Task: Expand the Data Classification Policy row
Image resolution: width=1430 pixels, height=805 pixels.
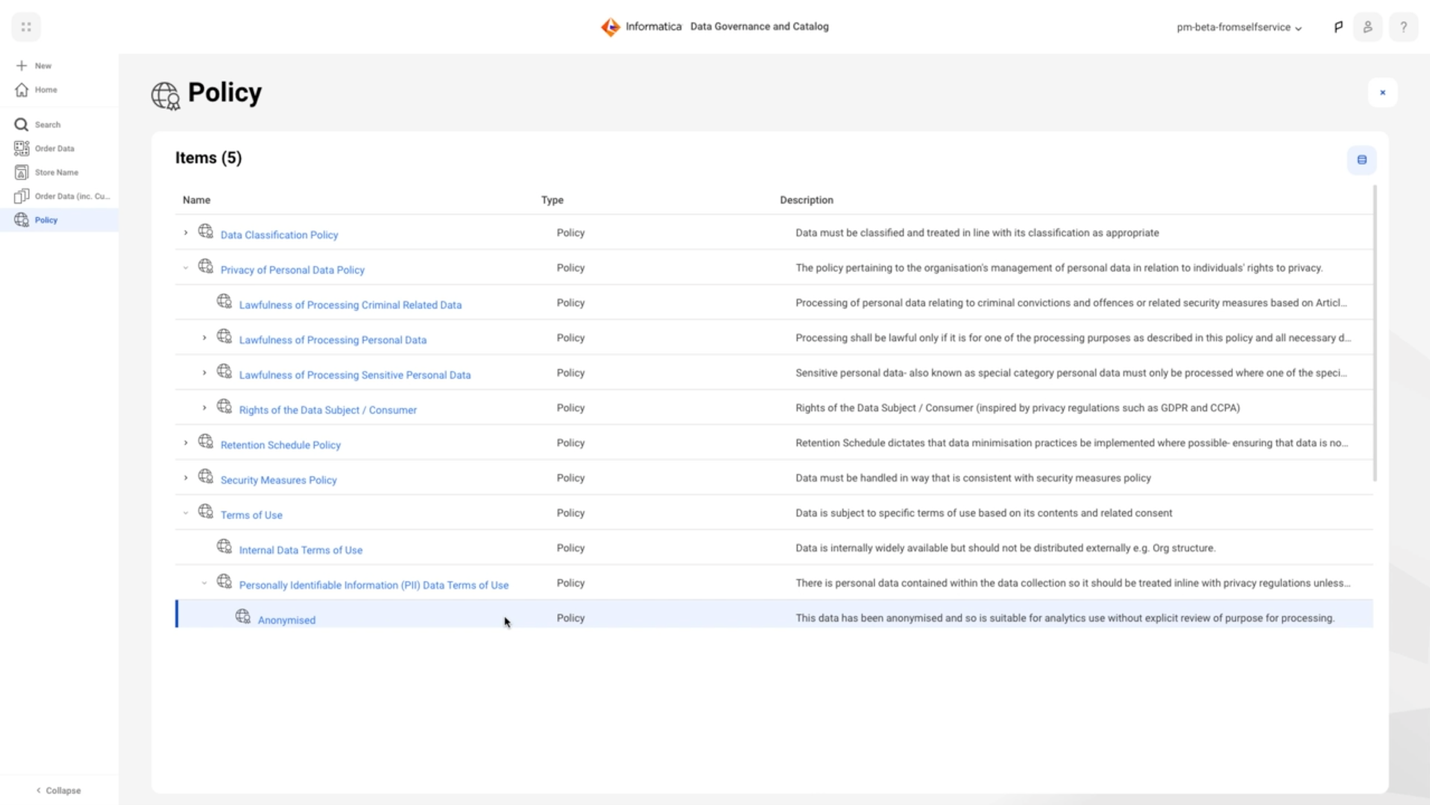Action: (x=186, y=233)
